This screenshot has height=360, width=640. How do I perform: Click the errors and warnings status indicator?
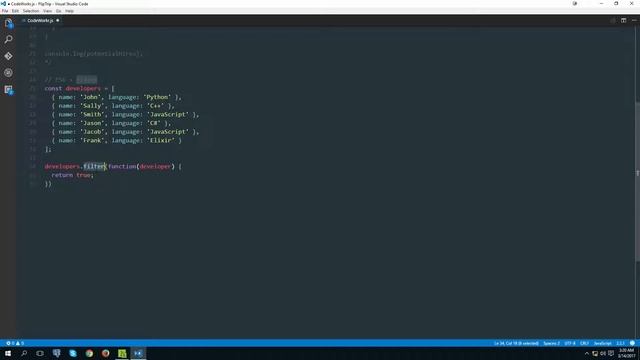[x=15, y=343]
